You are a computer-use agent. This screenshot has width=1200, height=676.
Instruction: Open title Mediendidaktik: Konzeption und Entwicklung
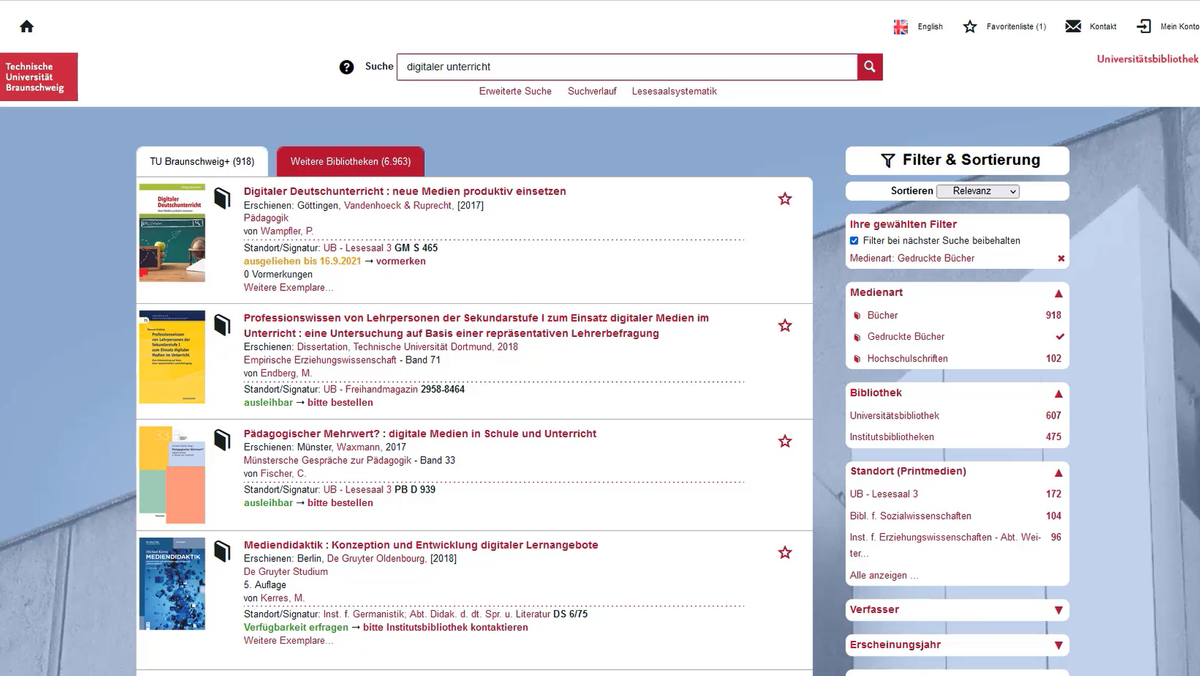(x=421, y=545)
